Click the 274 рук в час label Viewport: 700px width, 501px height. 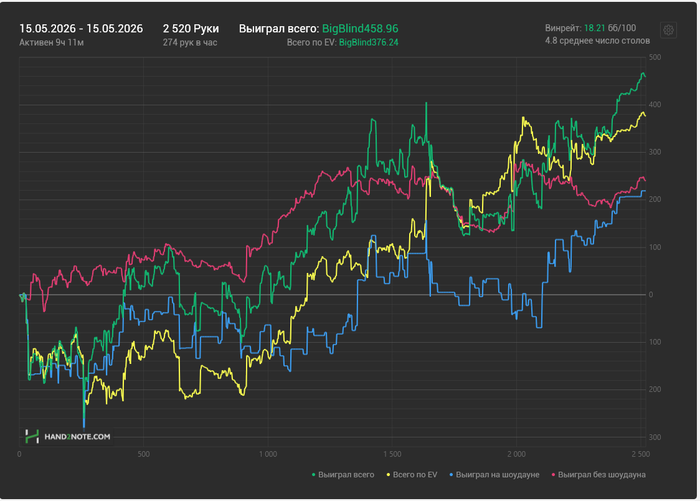[x=190, y=42]
